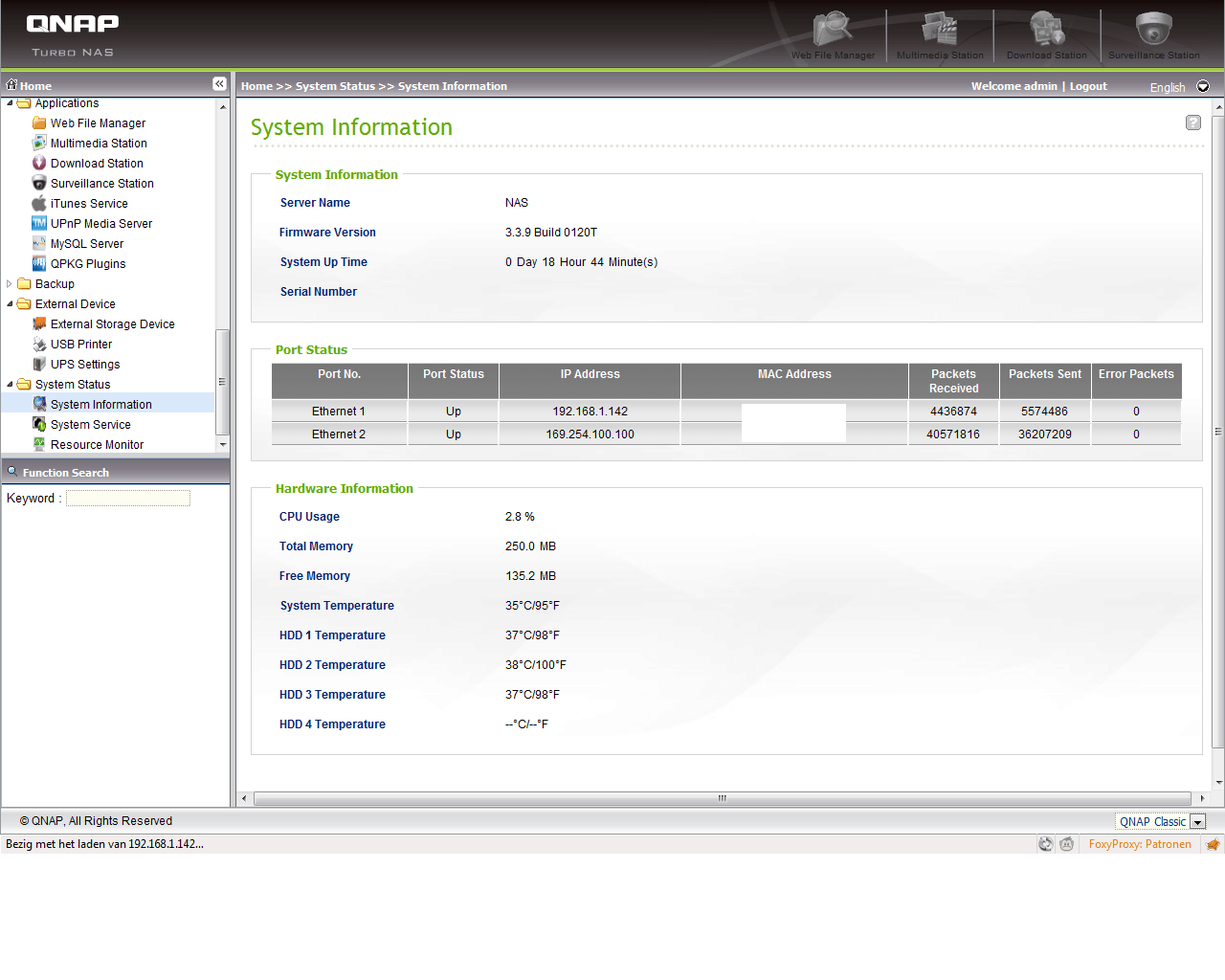Click the Download Station icon in sidebar
This screenshot has width=1225, height=980.
[39, 163]
